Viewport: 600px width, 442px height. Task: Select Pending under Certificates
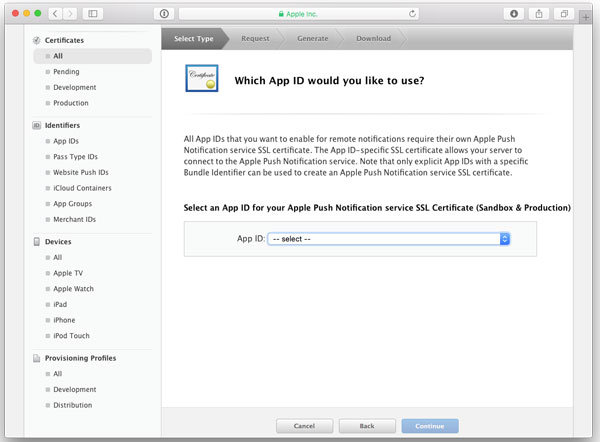[67, 72]
